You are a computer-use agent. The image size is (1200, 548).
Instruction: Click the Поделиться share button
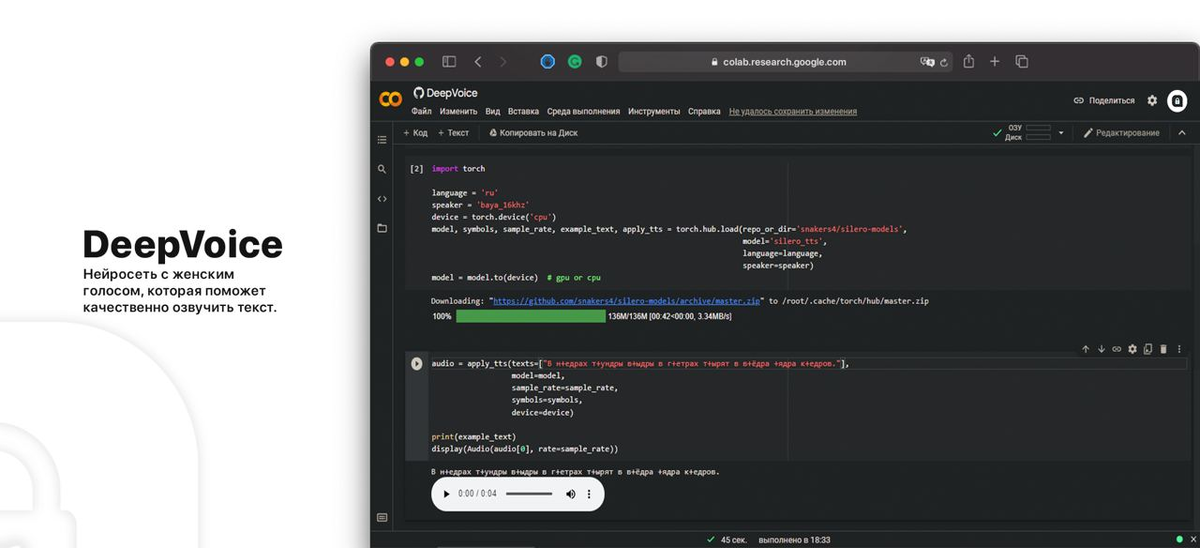point(1104,100)
